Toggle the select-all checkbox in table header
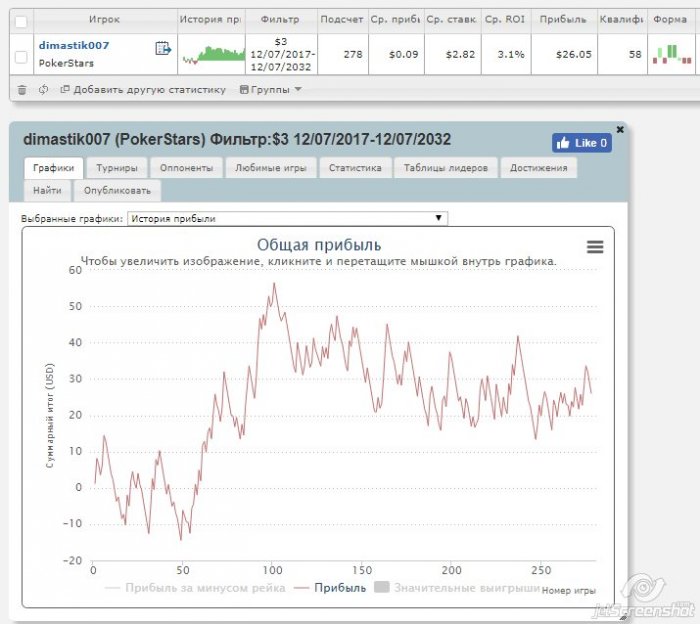The image size is (700, 624). (22, 19)
